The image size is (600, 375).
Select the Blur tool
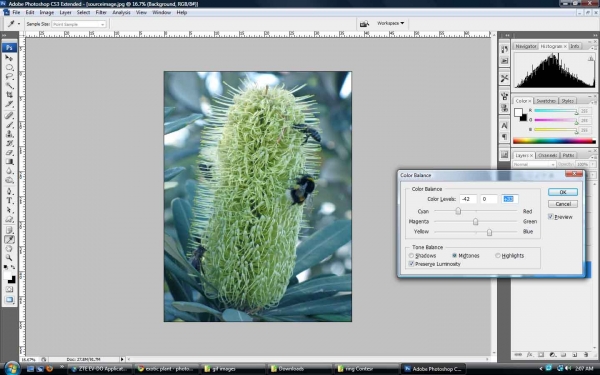click(9, 171)
